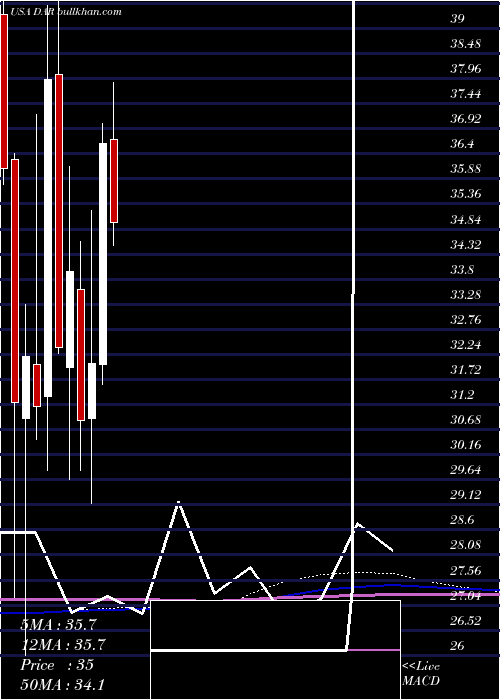Click the 26.52 price axis value
Viewport: 500px width, 700px height.
tap(465, 621)
